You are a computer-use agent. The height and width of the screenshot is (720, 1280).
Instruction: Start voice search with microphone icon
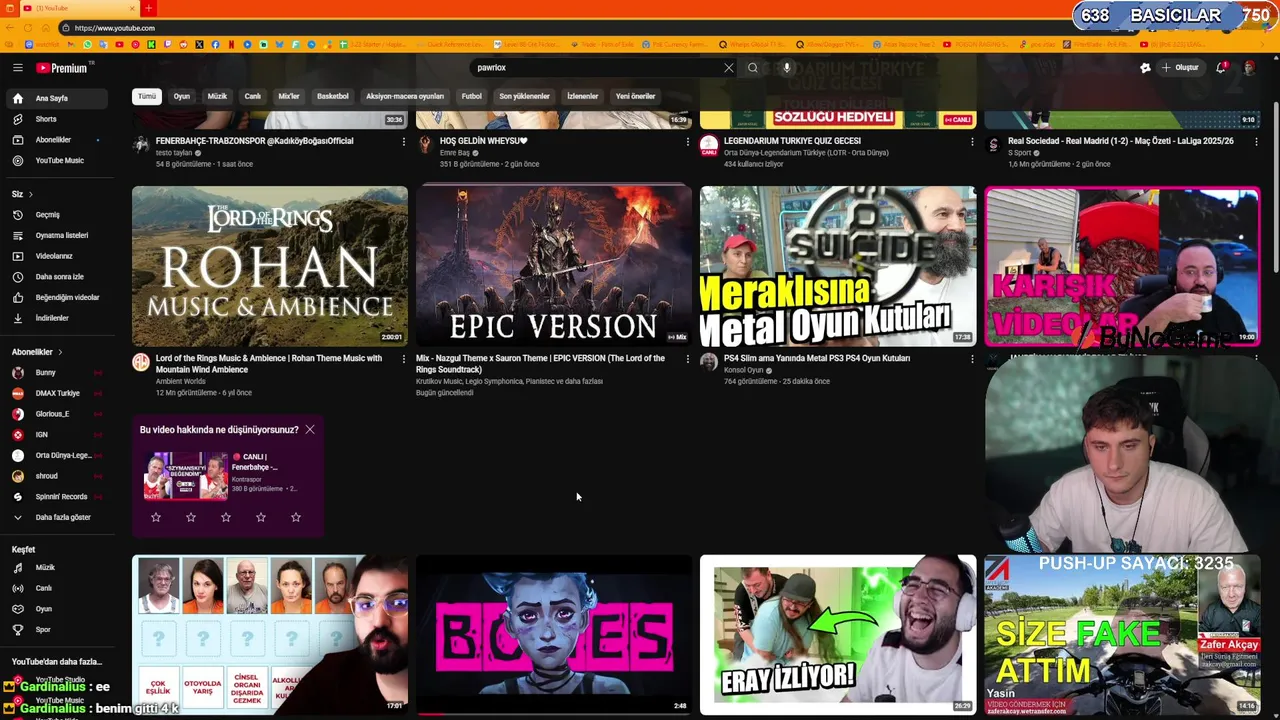(787, 68)
